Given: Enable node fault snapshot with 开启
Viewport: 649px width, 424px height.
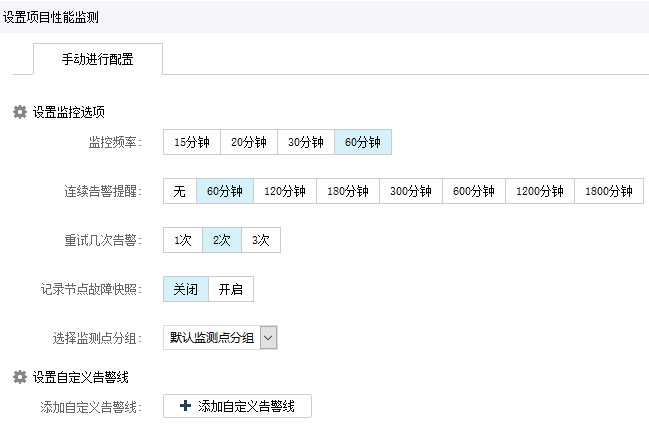Looking at the screenshot, I should (232, 290).
